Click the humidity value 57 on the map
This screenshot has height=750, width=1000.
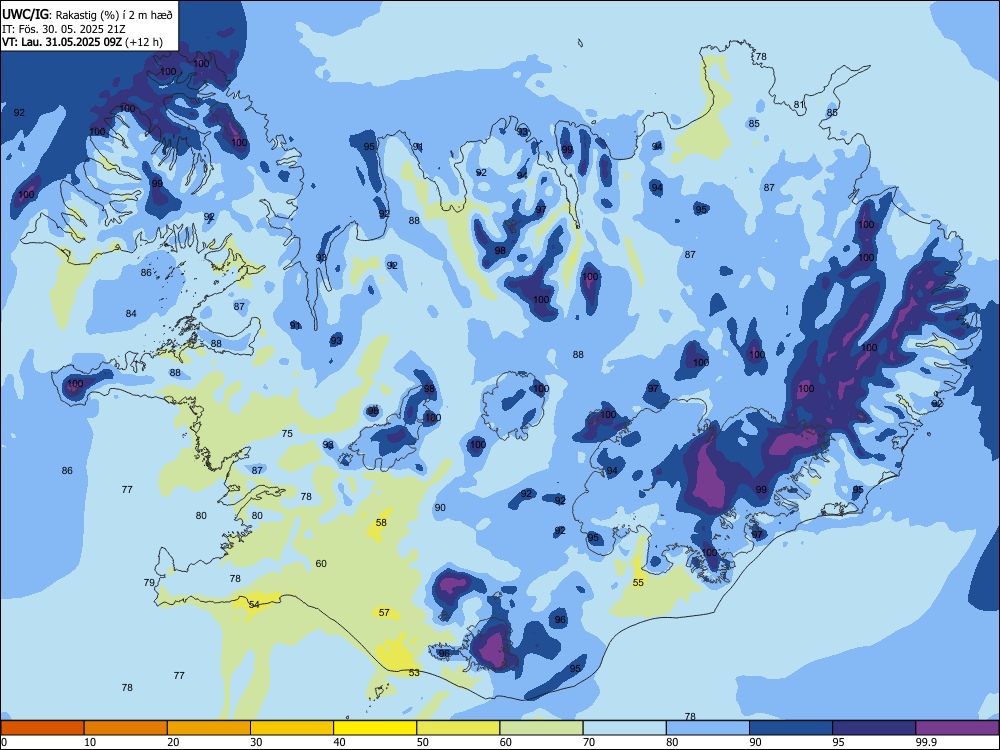pyautogui.click(x=384, y=612)
